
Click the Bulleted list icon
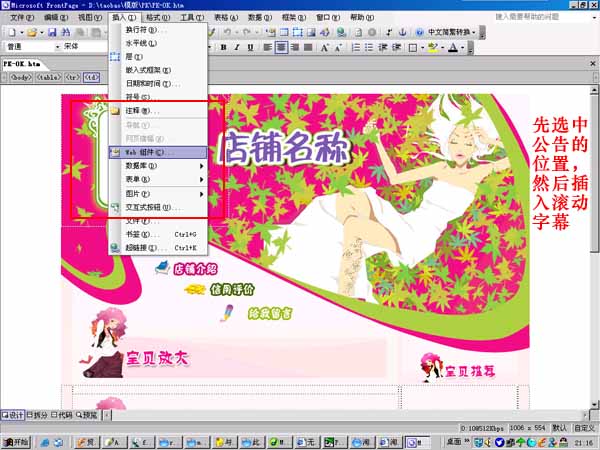point(369,47)
